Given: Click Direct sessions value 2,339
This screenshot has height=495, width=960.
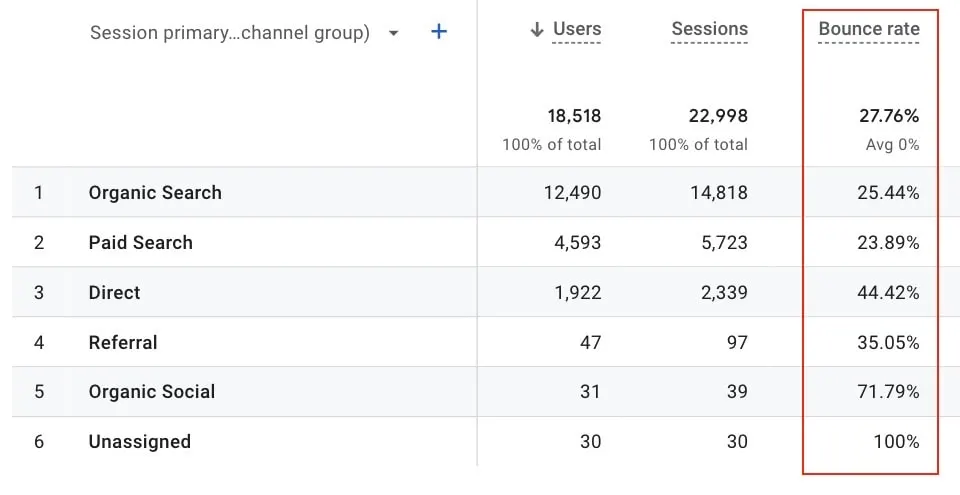Looking at the screenshot, I should [724, 292].
